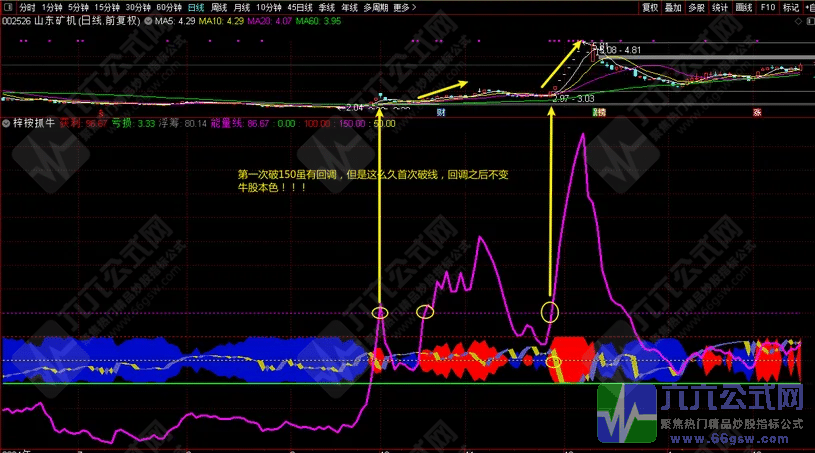815x453 pixels.
Task: Click the 融 info marker on the time axis
Action: tap(598, 114)
